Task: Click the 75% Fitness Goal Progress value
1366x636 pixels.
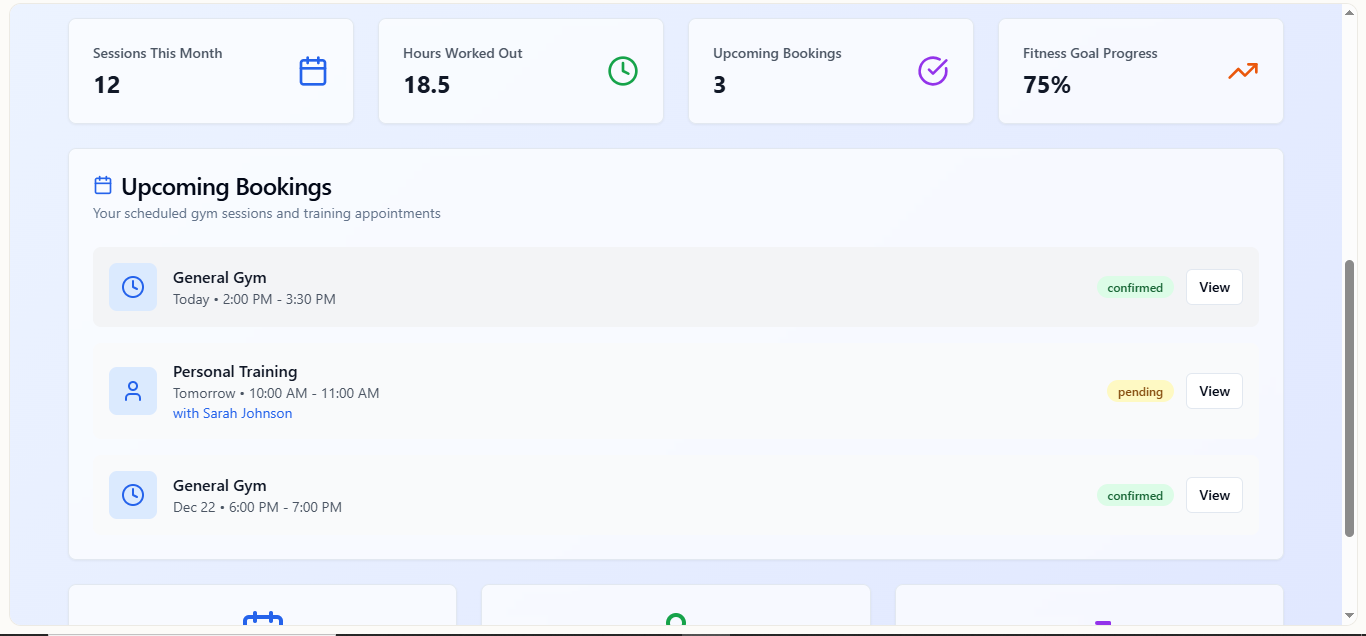Action: coord(1047,85)
